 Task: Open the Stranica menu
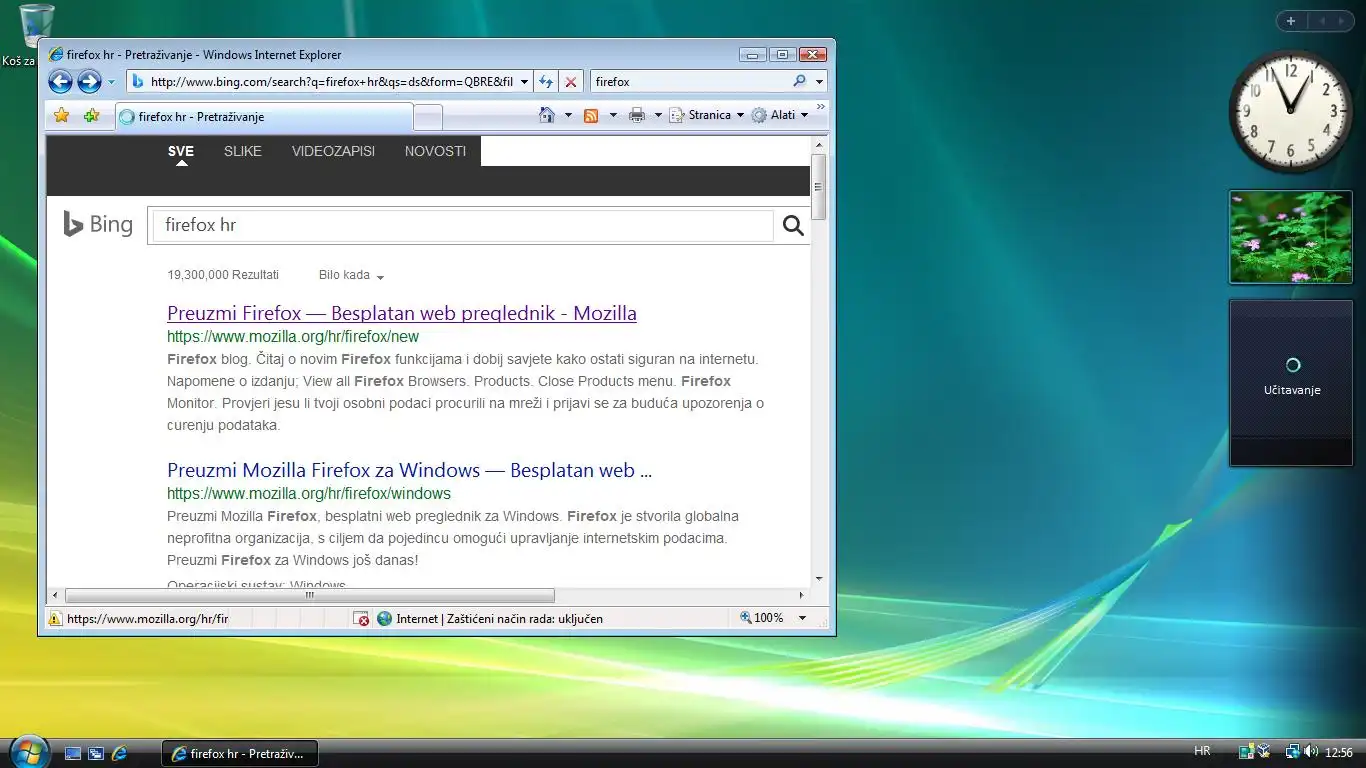(x=707, y=115)
